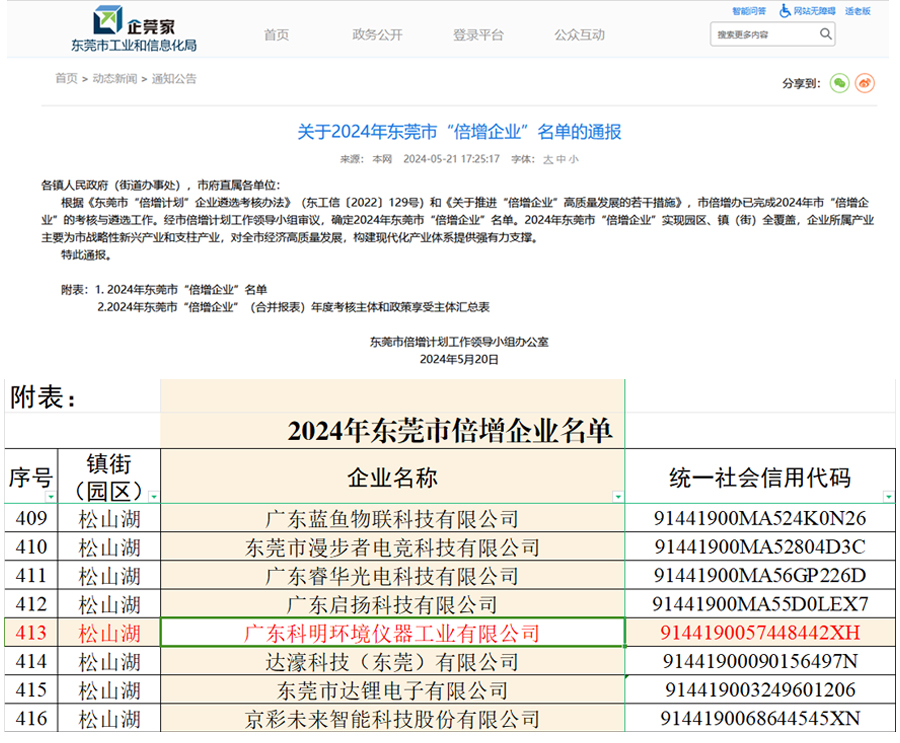Click the 网站无障碍 link
The height and width of the screenshot is (743, 900).
click(x=814, y=11)
